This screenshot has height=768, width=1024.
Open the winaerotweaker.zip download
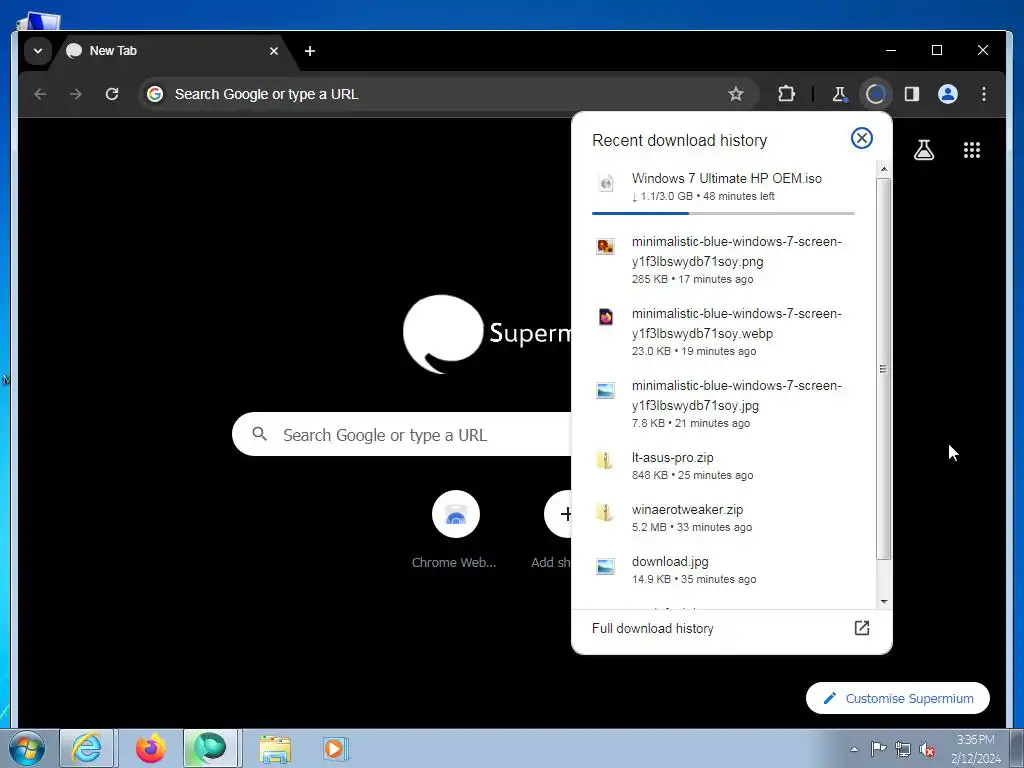pyautogui.click(x=723, y=517)
